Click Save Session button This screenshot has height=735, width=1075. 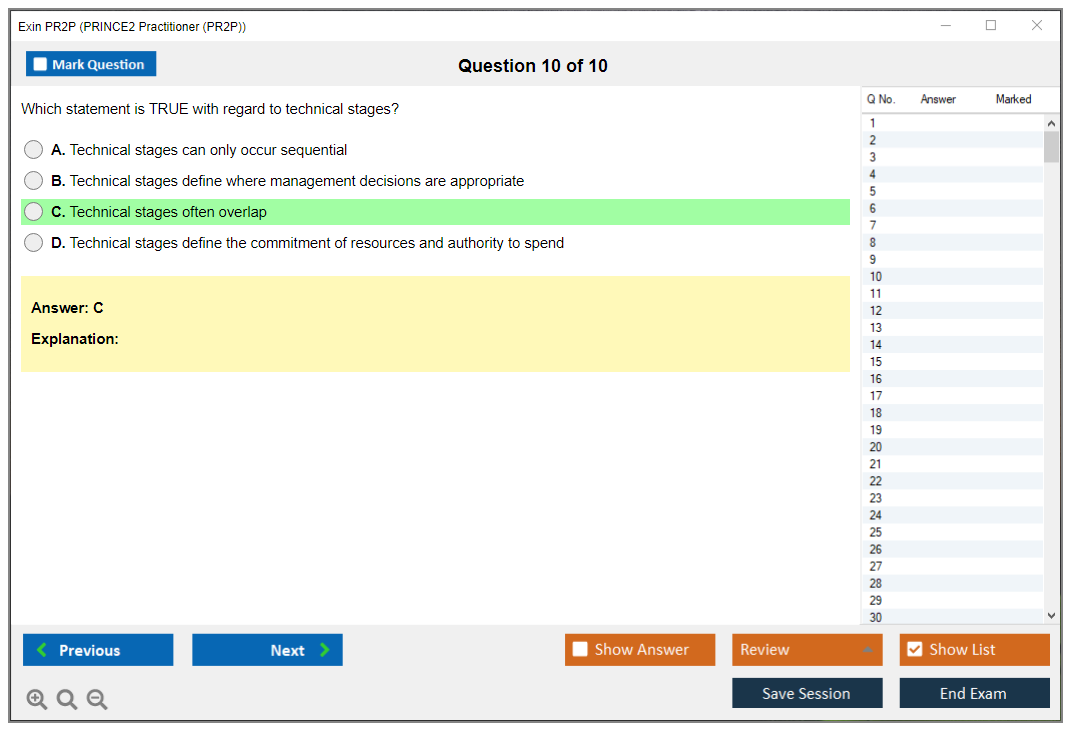806,693
